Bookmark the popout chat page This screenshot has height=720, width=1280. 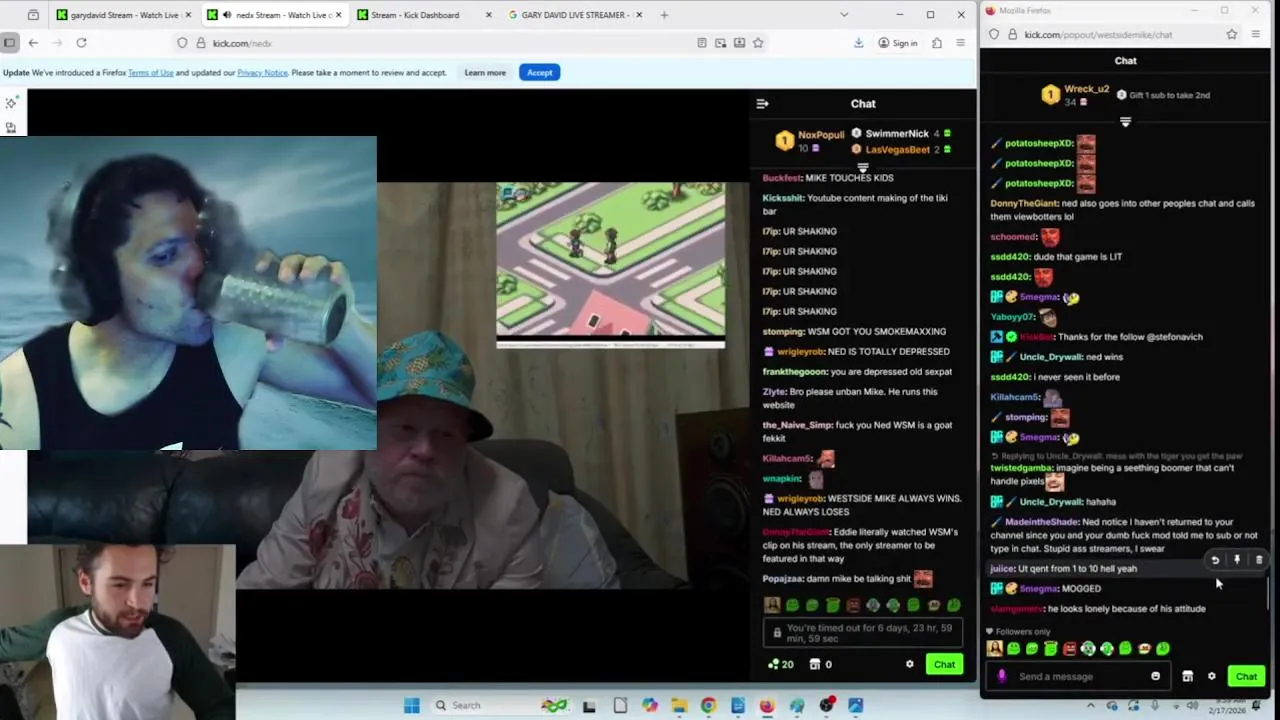pos(1232,34)
